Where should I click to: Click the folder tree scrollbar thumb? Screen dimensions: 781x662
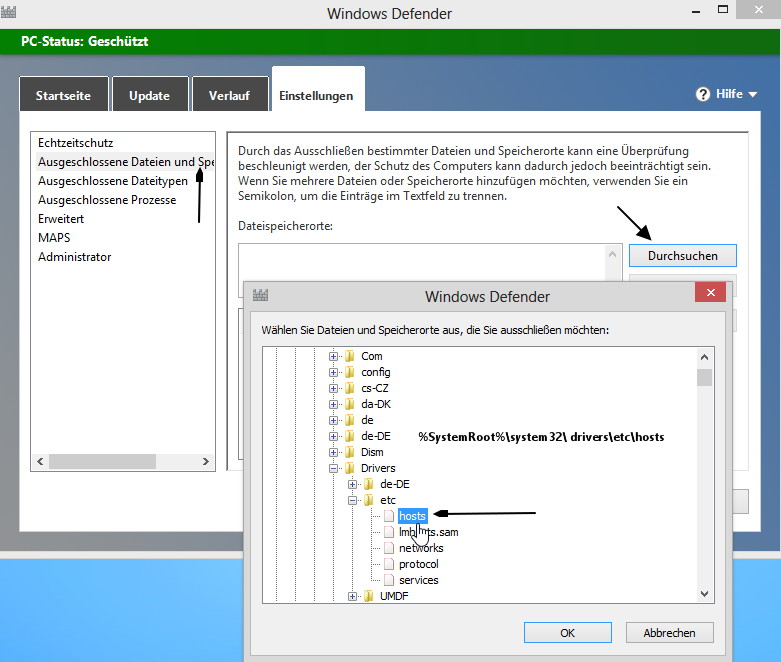(704, 377)
